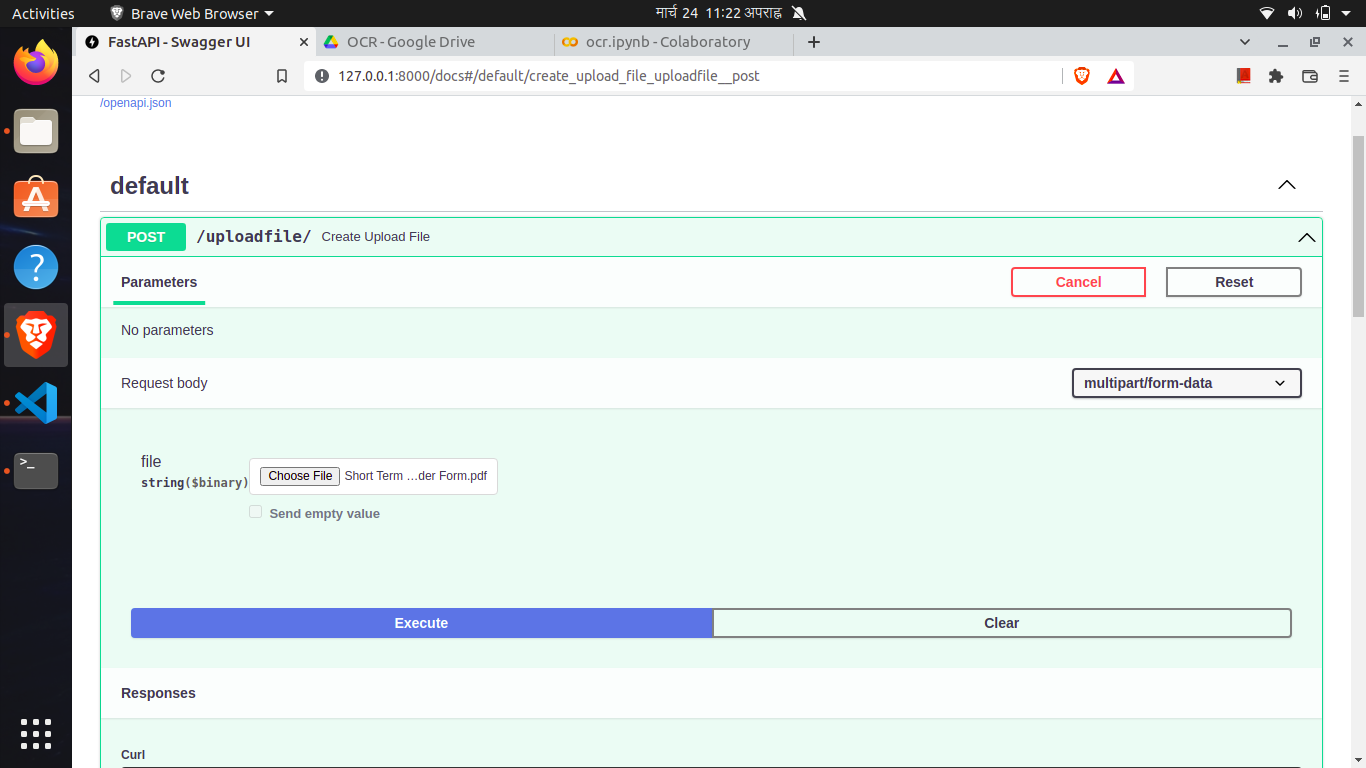Viewport: 1366px width, 768px height.
Task: Open multipart/form-data content type dropdown
Action: point(1186,383)
